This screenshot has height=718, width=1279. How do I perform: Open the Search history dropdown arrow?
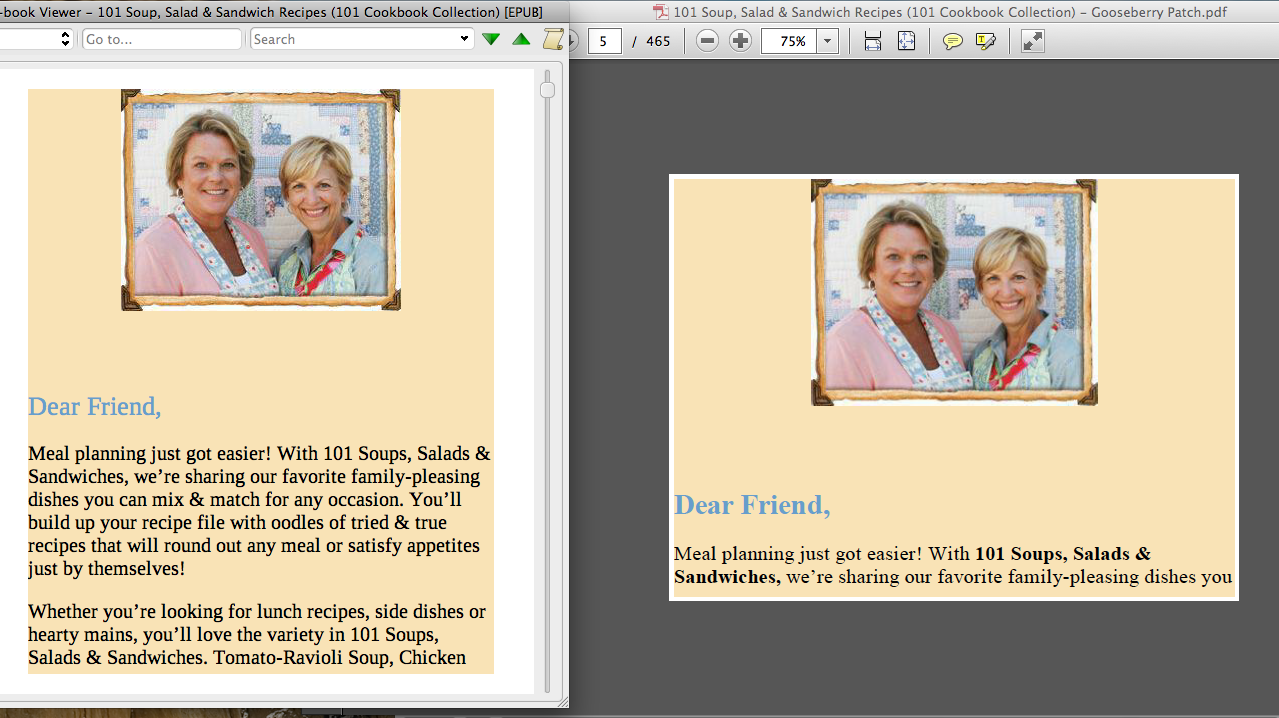pos(465,39)
